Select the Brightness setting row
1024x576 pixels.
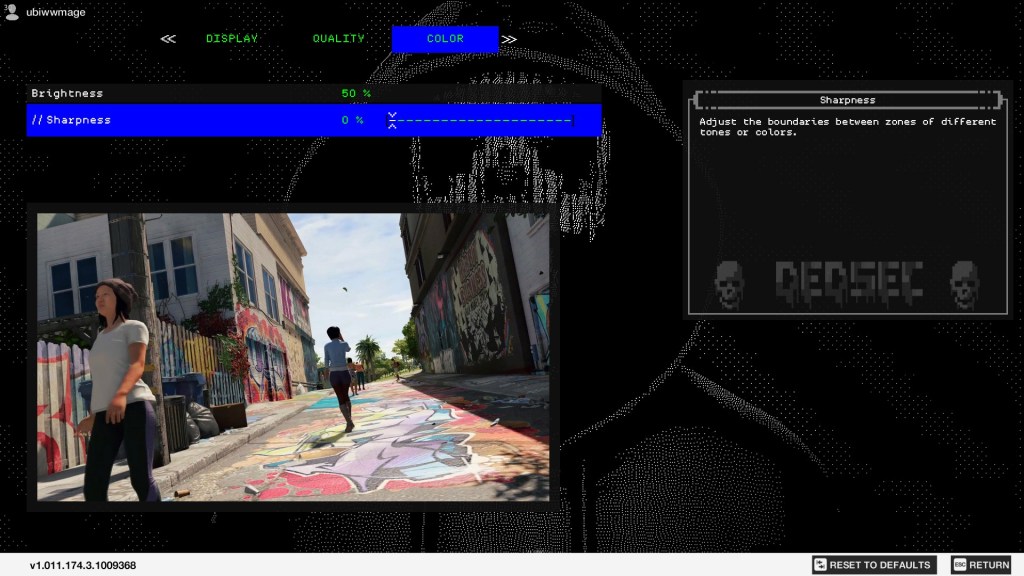[x=200, y=93]
